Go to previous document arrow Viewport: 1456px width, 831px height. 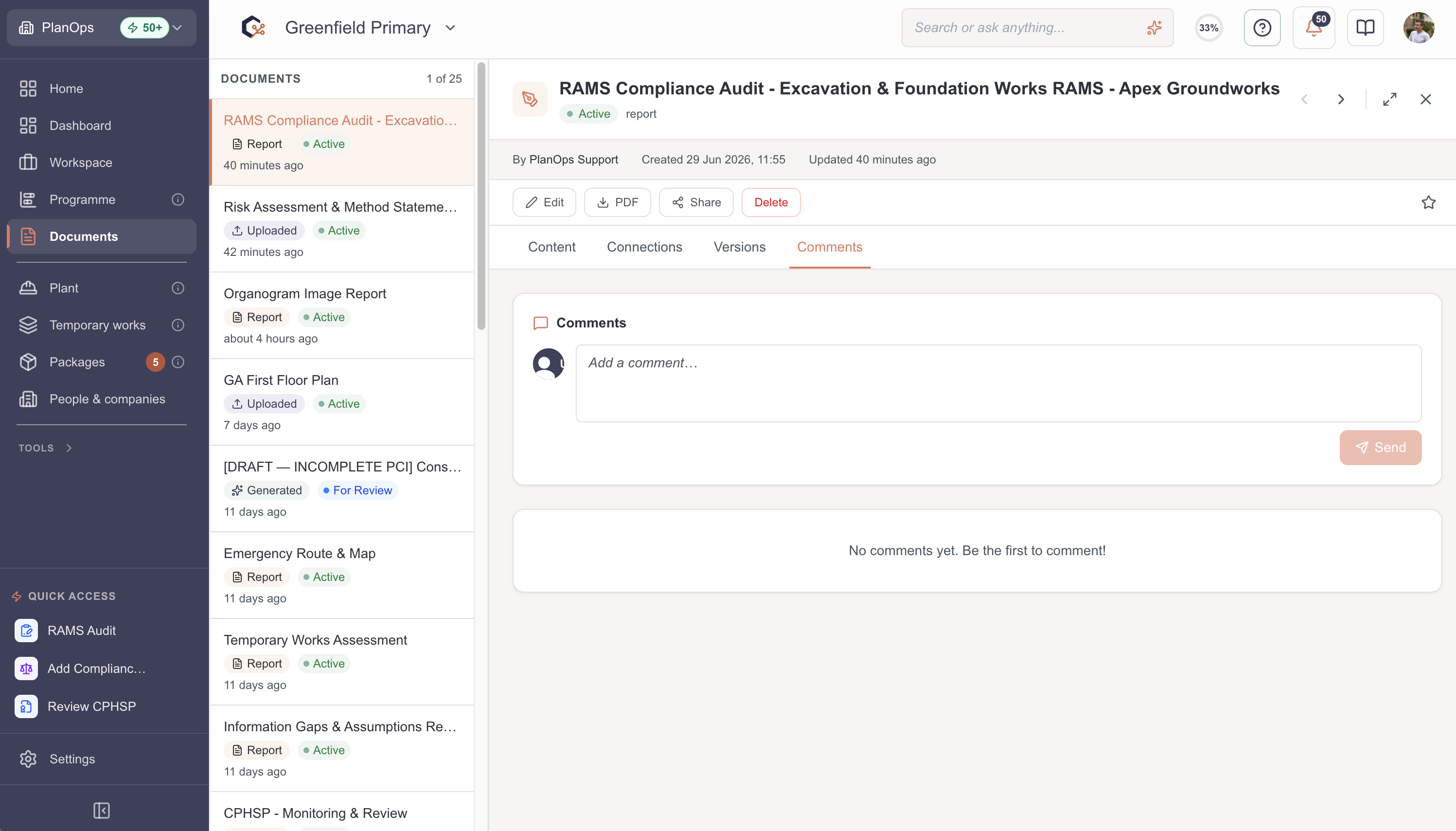click(x=1304, y=99)
